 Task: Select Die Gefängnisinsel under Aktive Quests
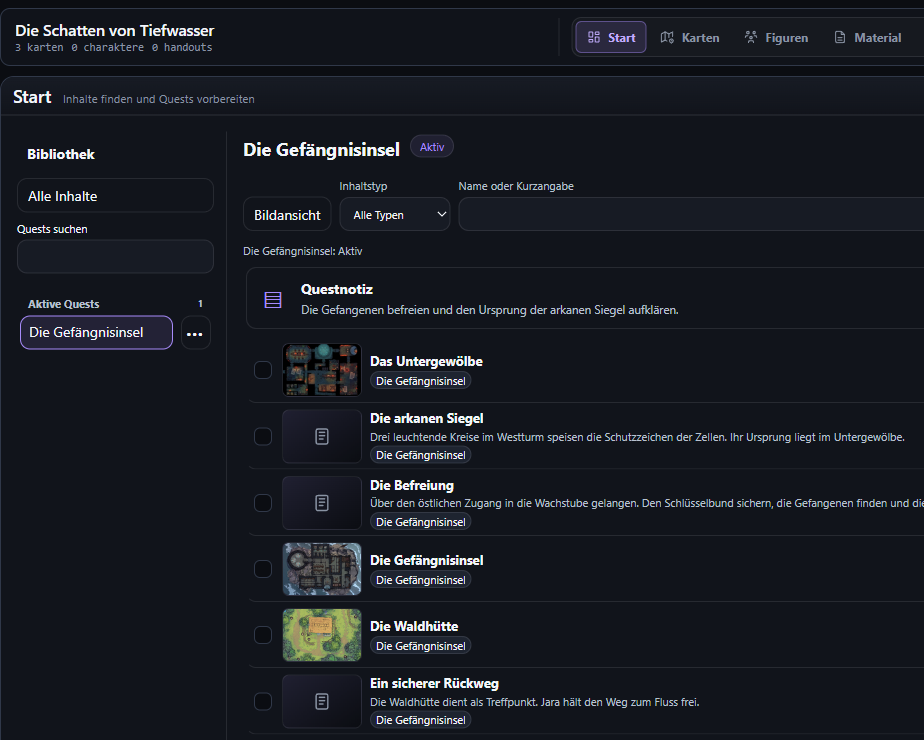97,333
